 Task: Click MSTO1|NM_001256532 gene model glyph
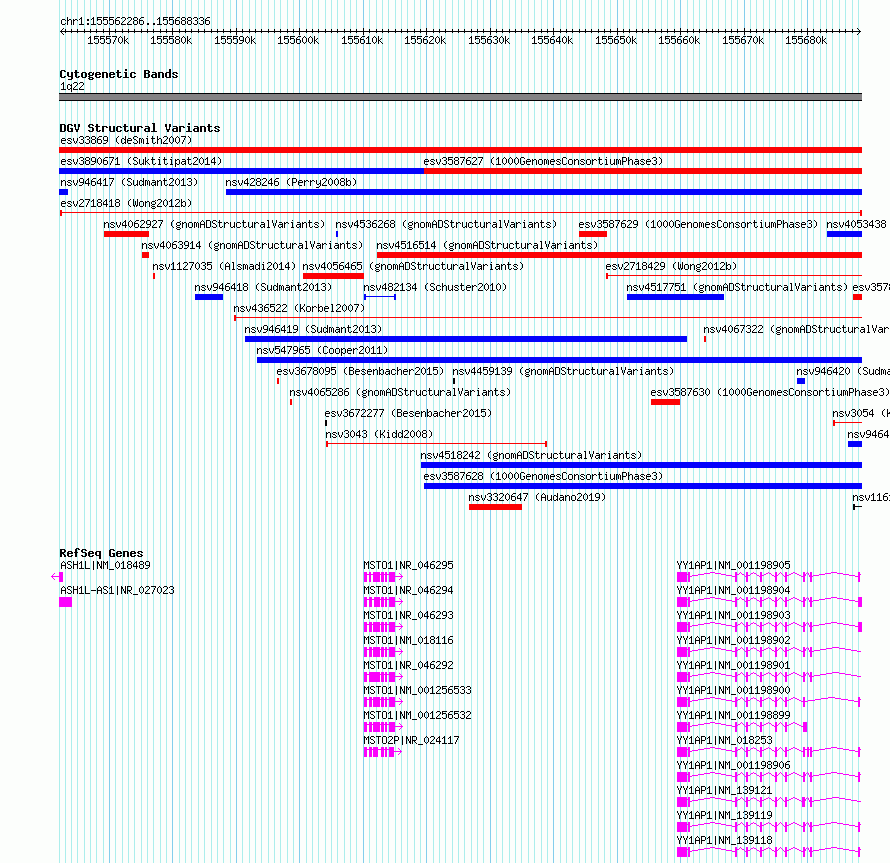click(383, 727)
